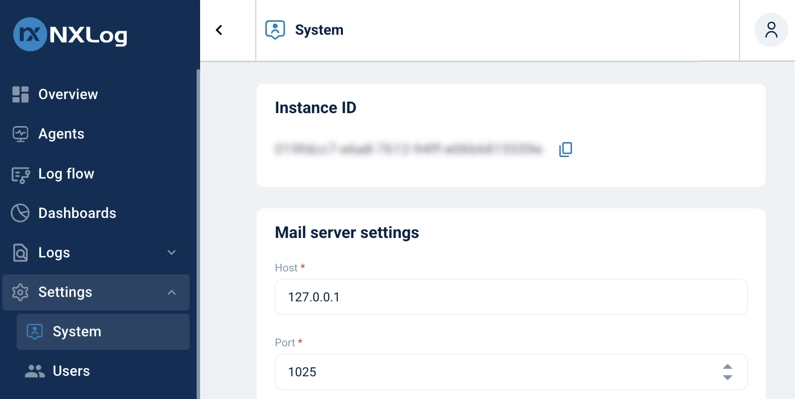Click the Users people icon

pos(34,371)
